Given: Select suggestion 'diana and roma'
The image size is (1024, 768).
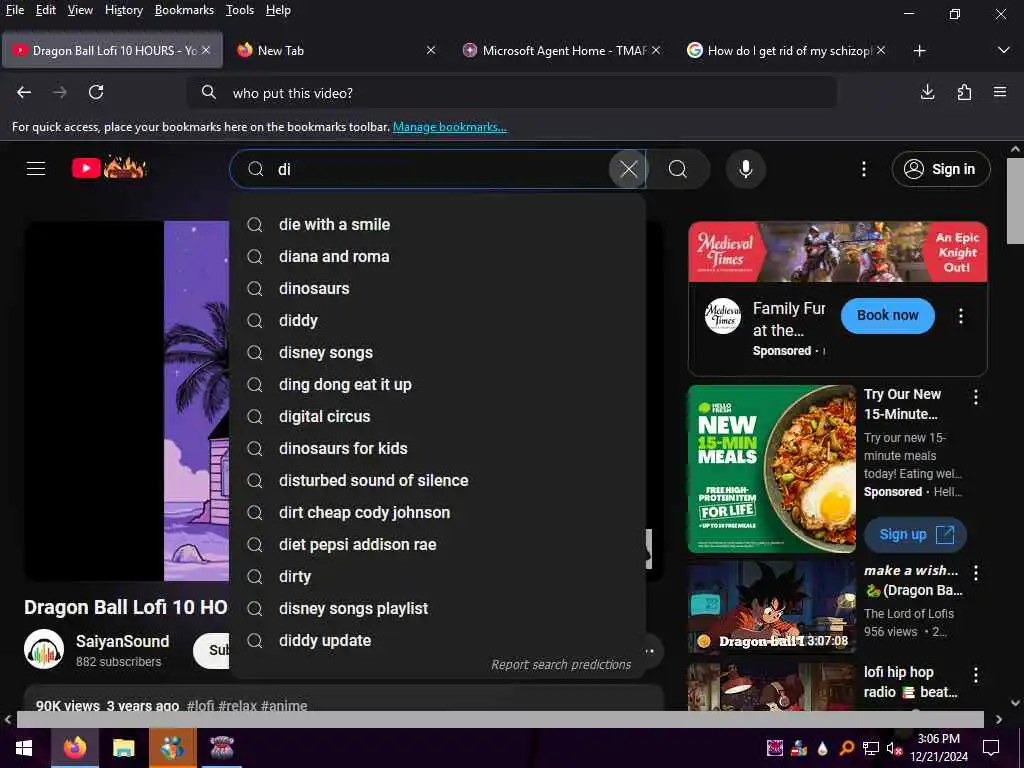Looking at the screenshot, I should (438, 257).
